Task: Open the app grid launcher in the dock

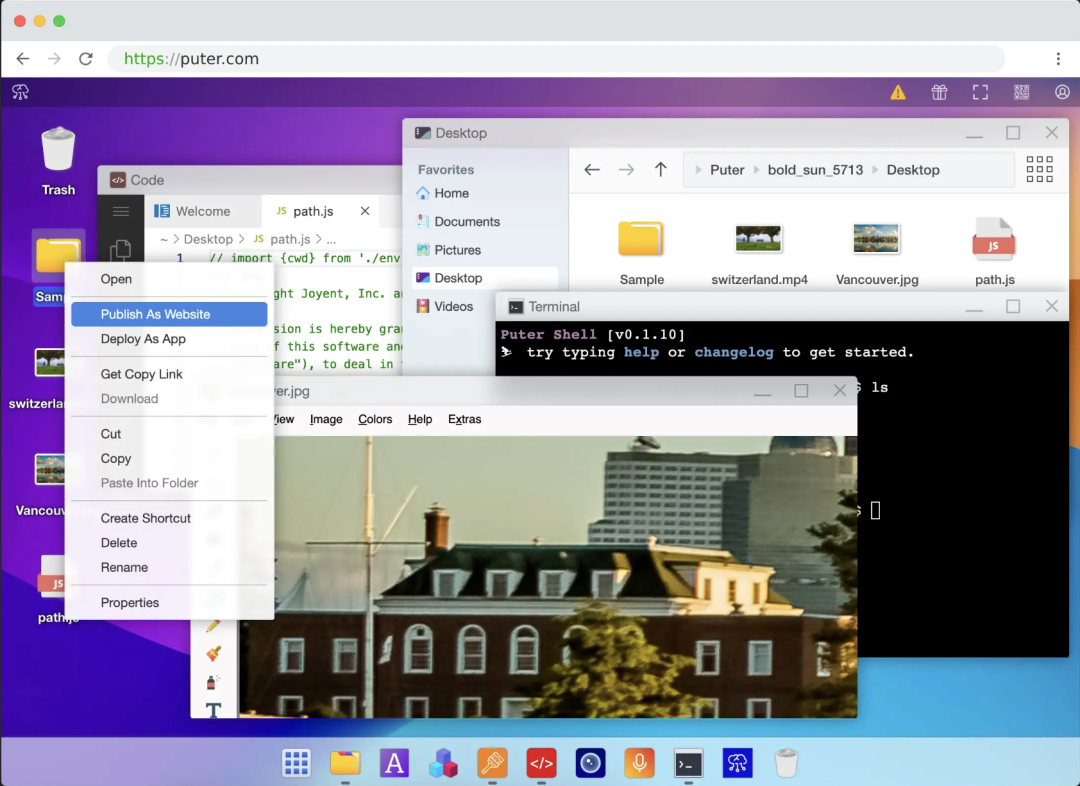Action: [x=296, y=763]
